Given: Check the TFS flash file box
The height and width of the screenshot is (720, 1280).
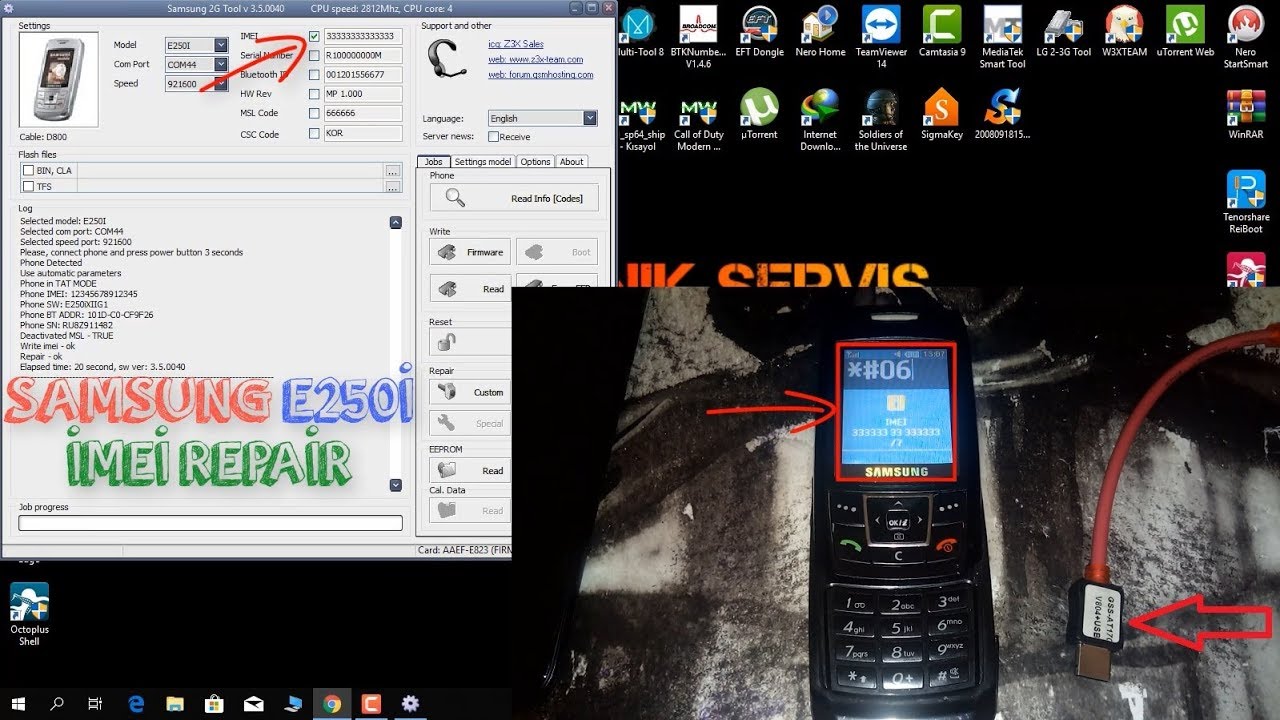Looking at the screenshot, I should 28,186.
